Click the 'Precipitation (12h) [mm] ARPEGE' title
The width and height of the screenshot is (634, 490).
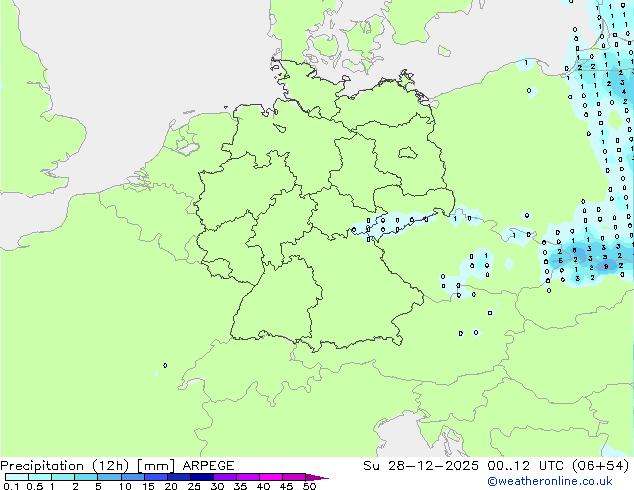click(x=117, y=466)
